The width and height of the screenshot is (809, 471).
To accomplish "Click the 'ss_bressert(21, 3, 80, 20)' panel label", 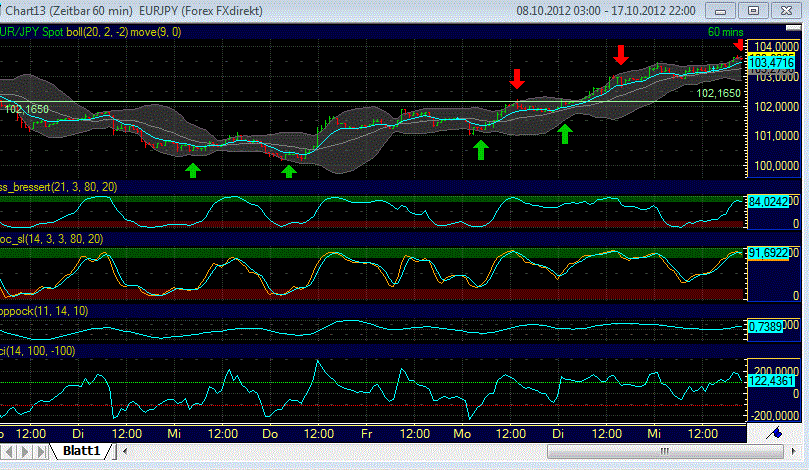I will point(58,187).
